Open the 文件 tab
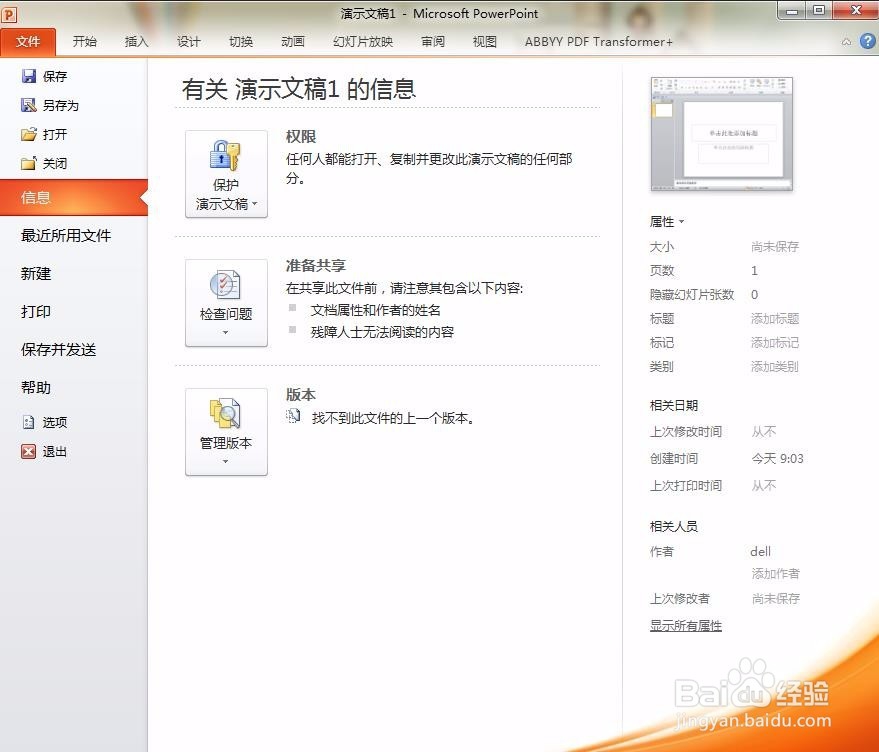 coord(28,41)
